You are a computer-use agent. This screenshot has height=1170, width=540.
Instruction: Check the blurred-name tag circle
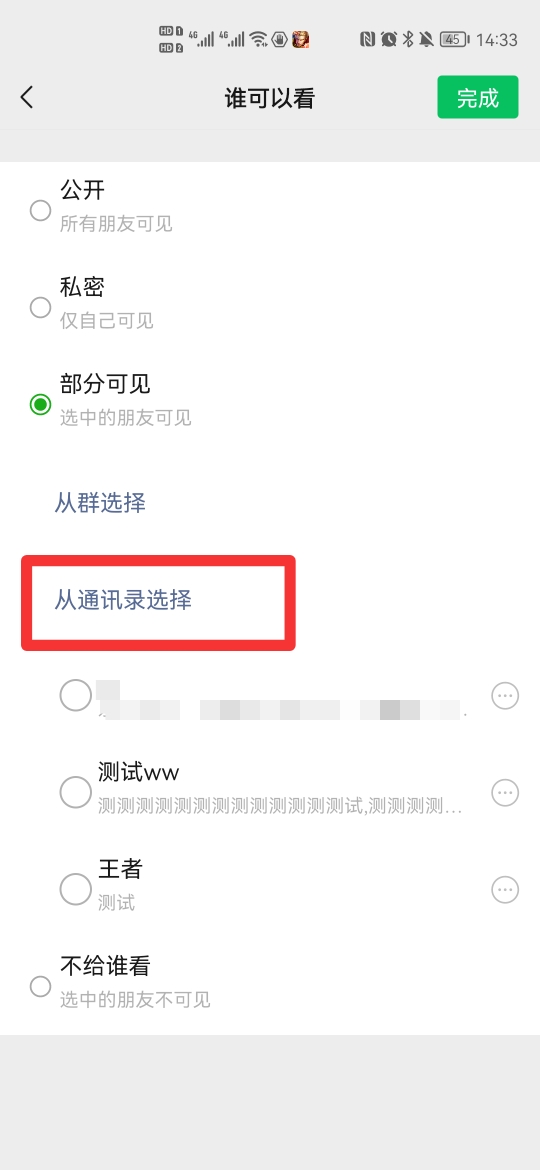pyautogui.click(x=75, y=695)
